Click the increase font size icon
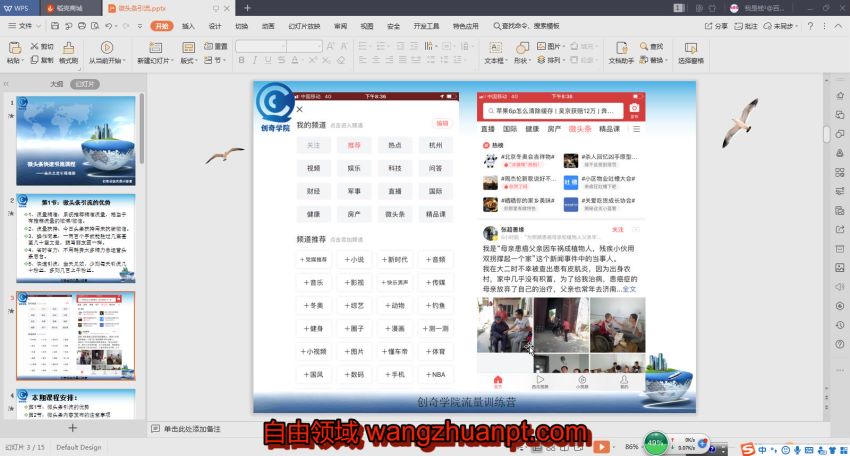This screenshot has height=456, width=850. 330,46
